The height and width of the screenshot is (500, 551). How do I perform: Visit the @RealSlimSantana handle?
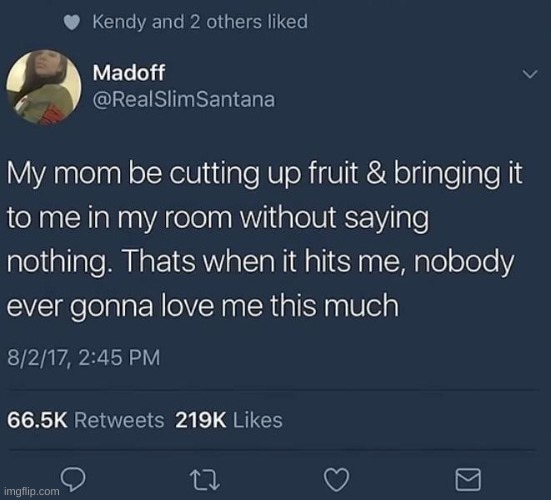coord(183,99)
